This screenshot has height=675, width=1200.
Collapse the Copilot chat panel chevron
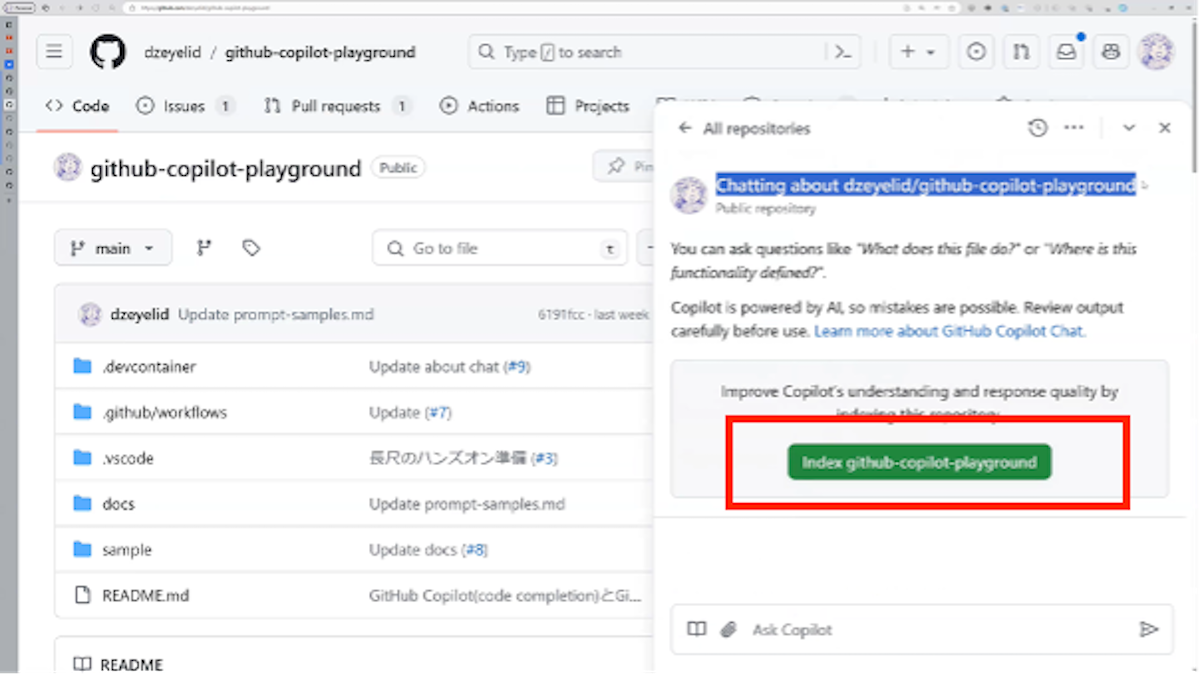(x=1129, y=128)
